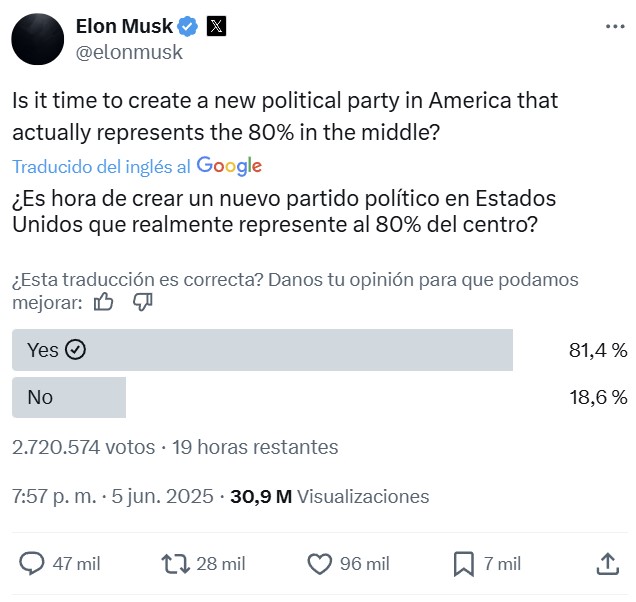Viewport: 636px width, 602px height.
Task: Rate translation with thumbs down
Action: coord(143,302)
